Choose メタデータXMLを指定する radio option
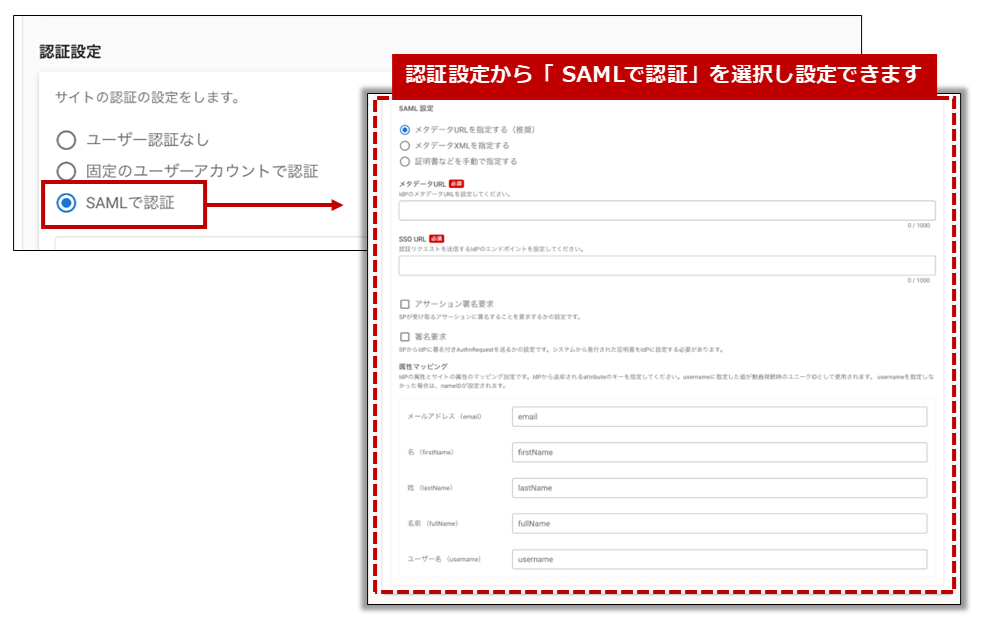983x620 pixels. coord(405,145)
